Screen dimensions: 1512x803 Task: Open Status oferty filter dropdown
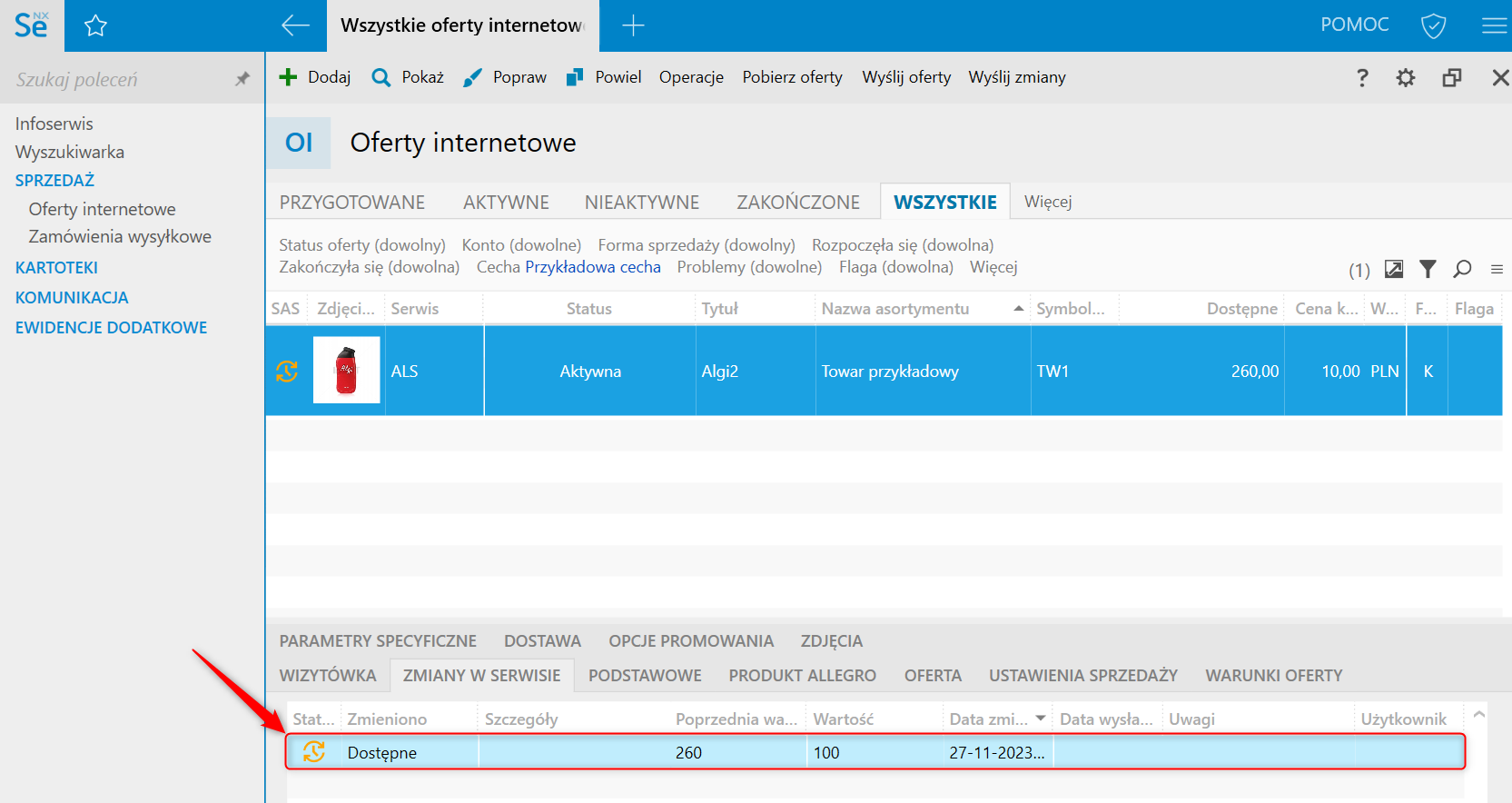click(362, 245)
